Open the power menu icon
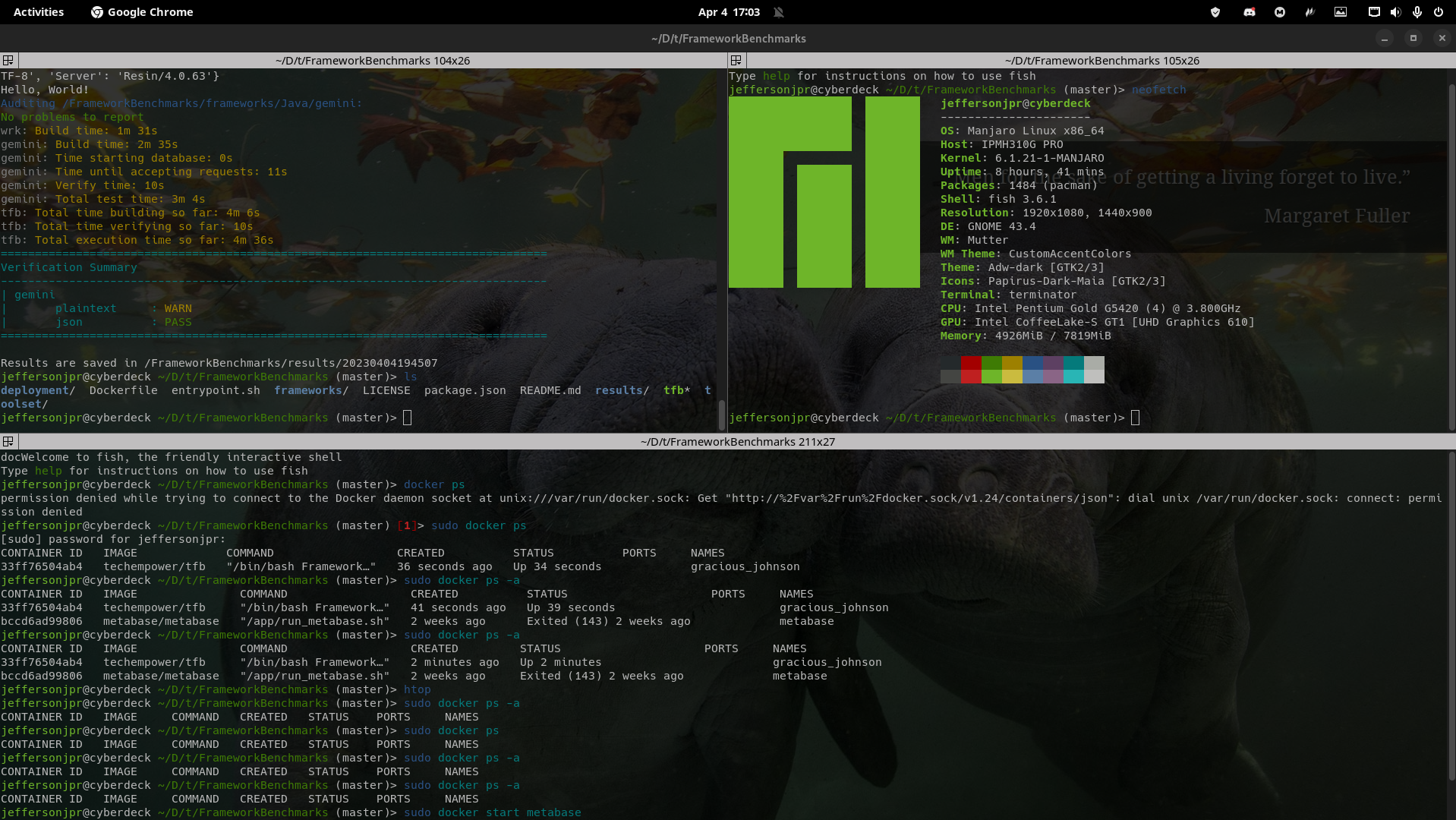This screenshot has height=820, width=1456. (1438, 12)
